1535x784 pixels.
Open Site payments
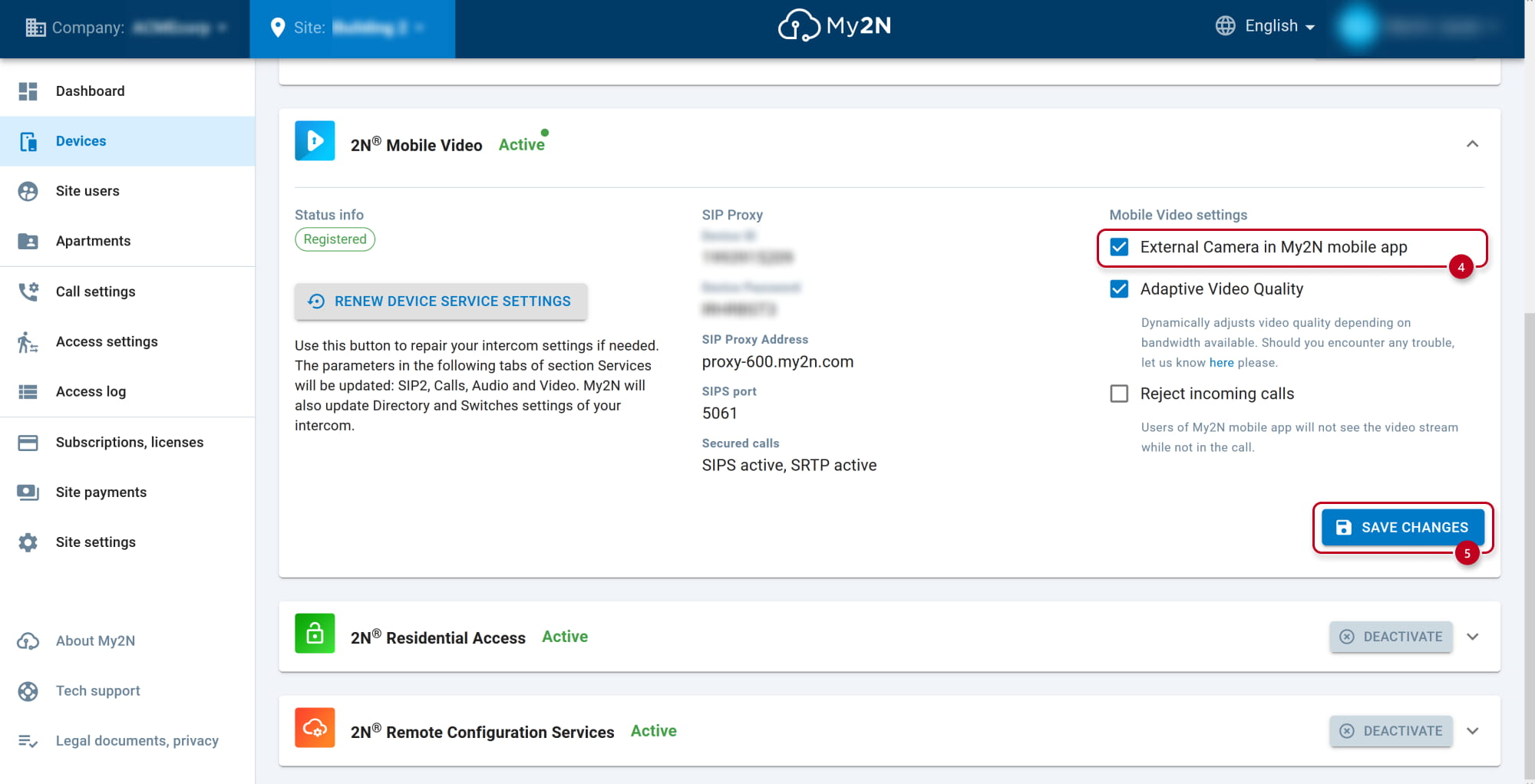[127, 492]
